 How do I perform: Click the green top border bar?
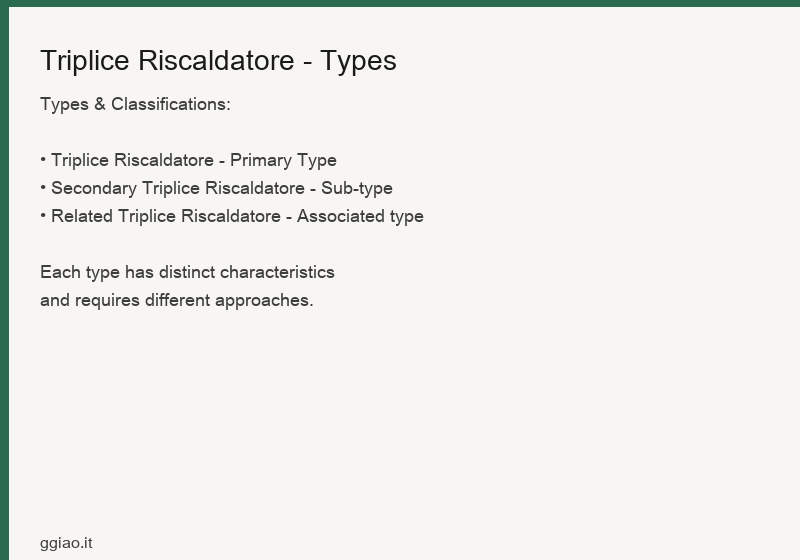click(x=400, y=3)
